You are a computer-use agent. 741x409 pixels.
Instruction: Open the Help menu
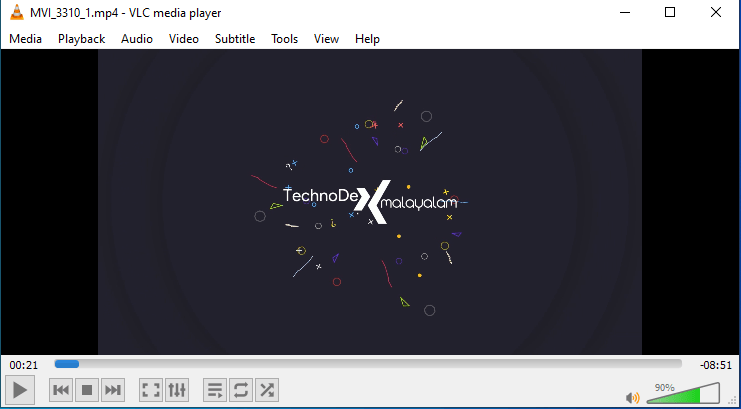[x=367, y=39]
